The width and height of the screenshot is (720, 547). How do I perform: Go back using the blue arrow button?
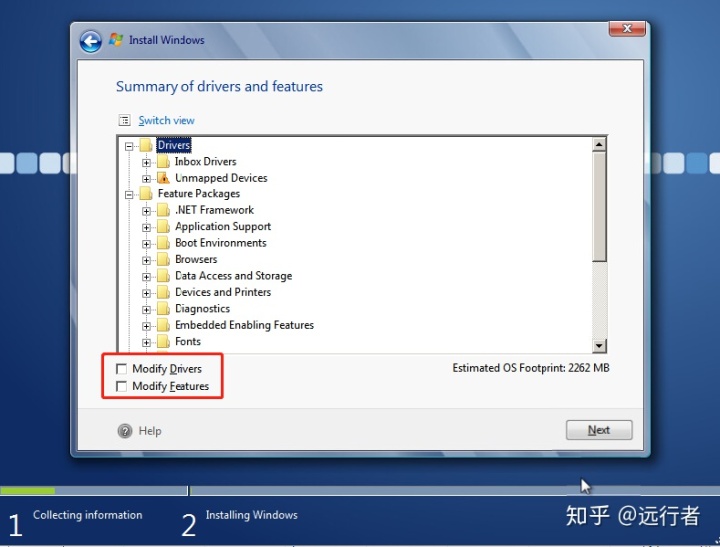(x=90, y=42)
